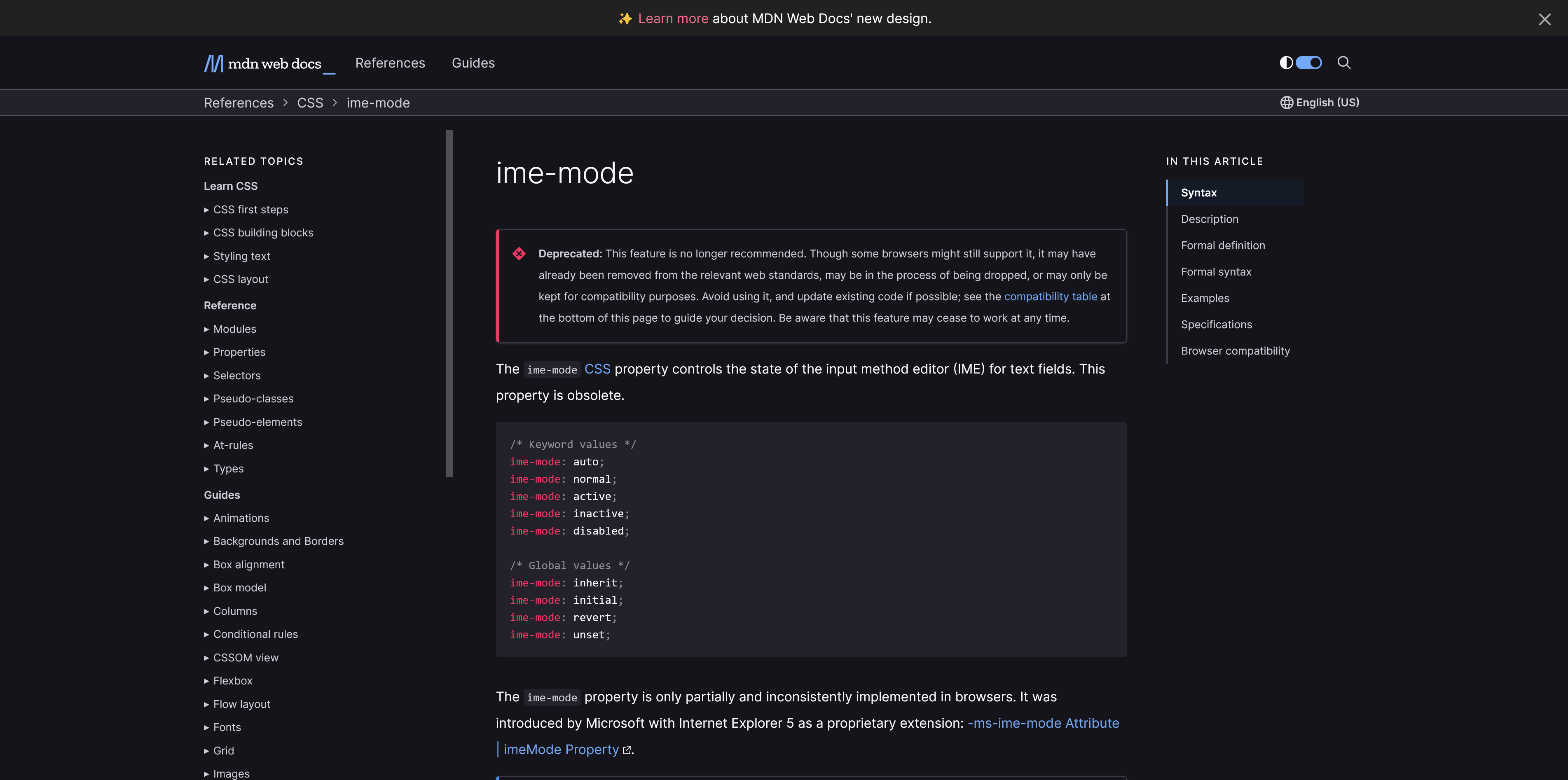Open the References menu

tap(390, 63)
